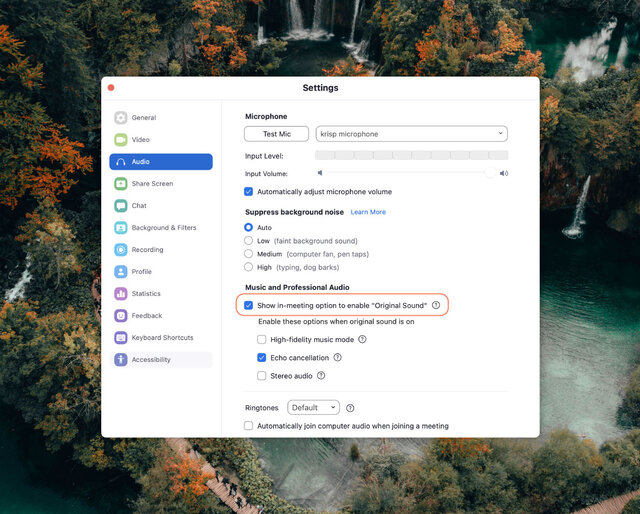Open the Background & Filters icon
640x514 pixels.
[x=120, y=228]
